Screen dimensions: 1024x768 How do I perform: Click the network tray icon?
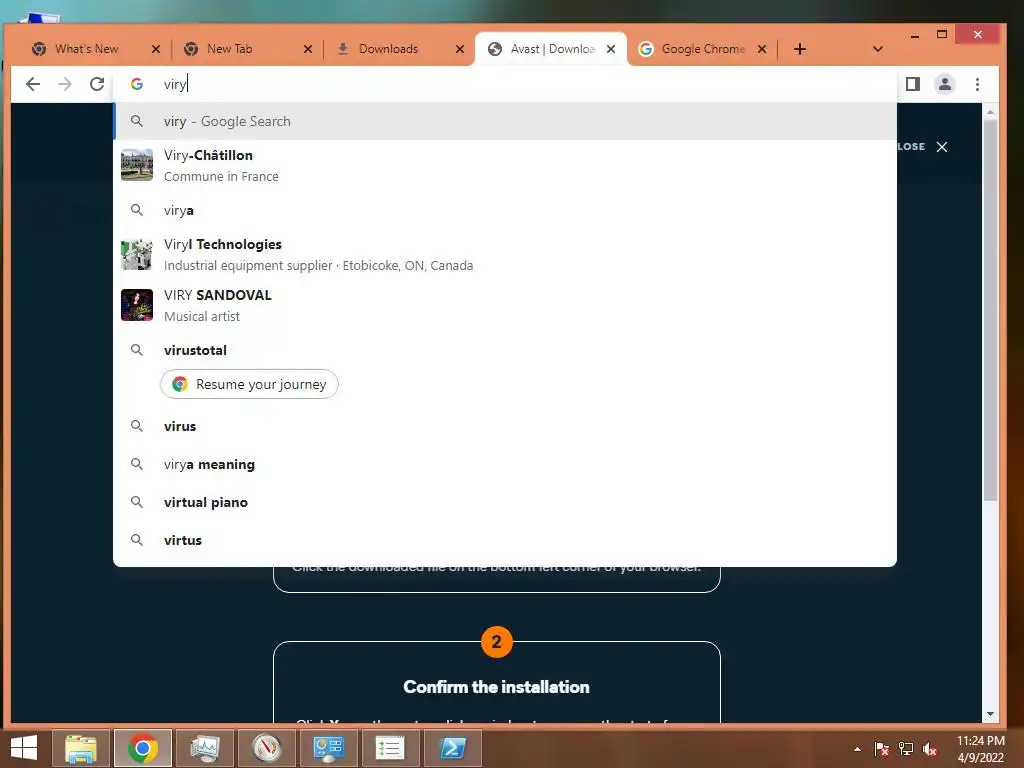click(x=906, y=749)
